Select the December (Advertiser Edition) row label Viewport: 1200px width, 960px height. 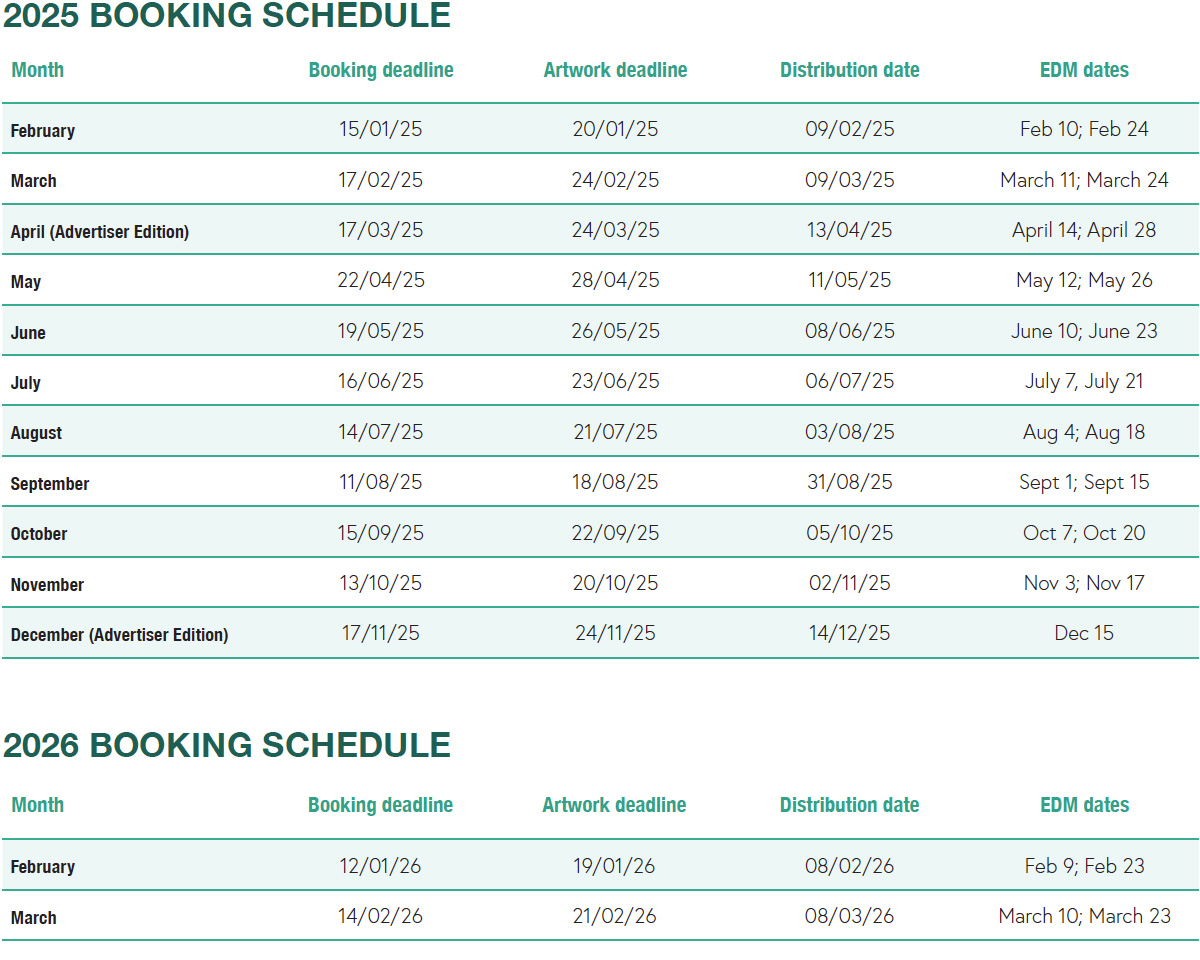click(x=119, y=634)
